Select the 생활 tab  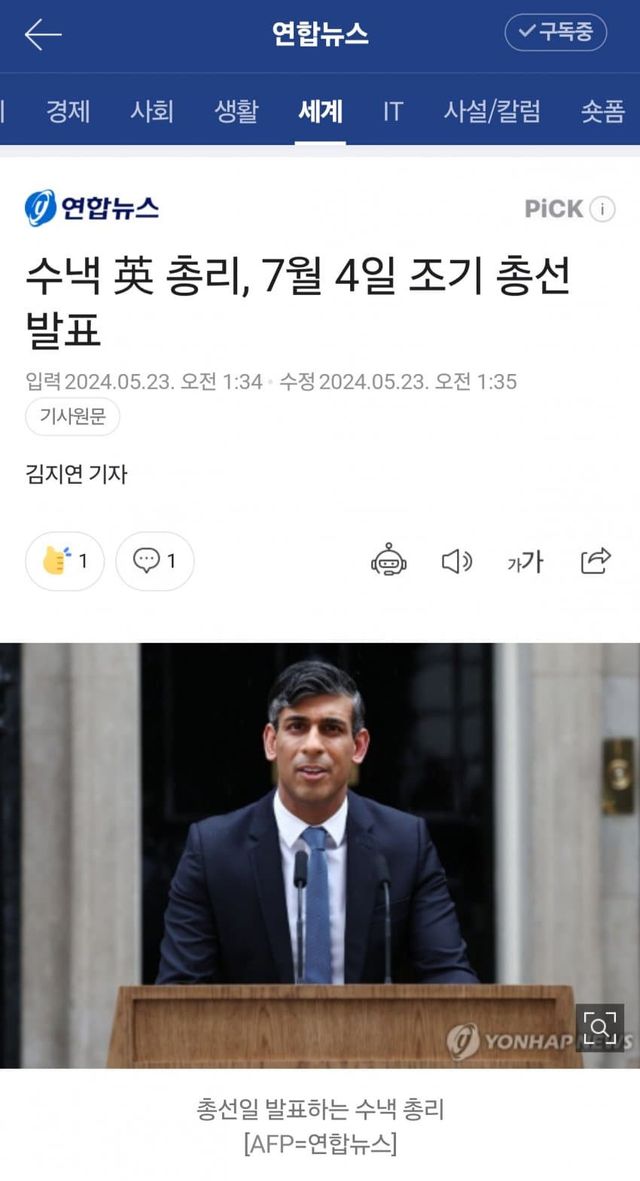pos(236,111)
